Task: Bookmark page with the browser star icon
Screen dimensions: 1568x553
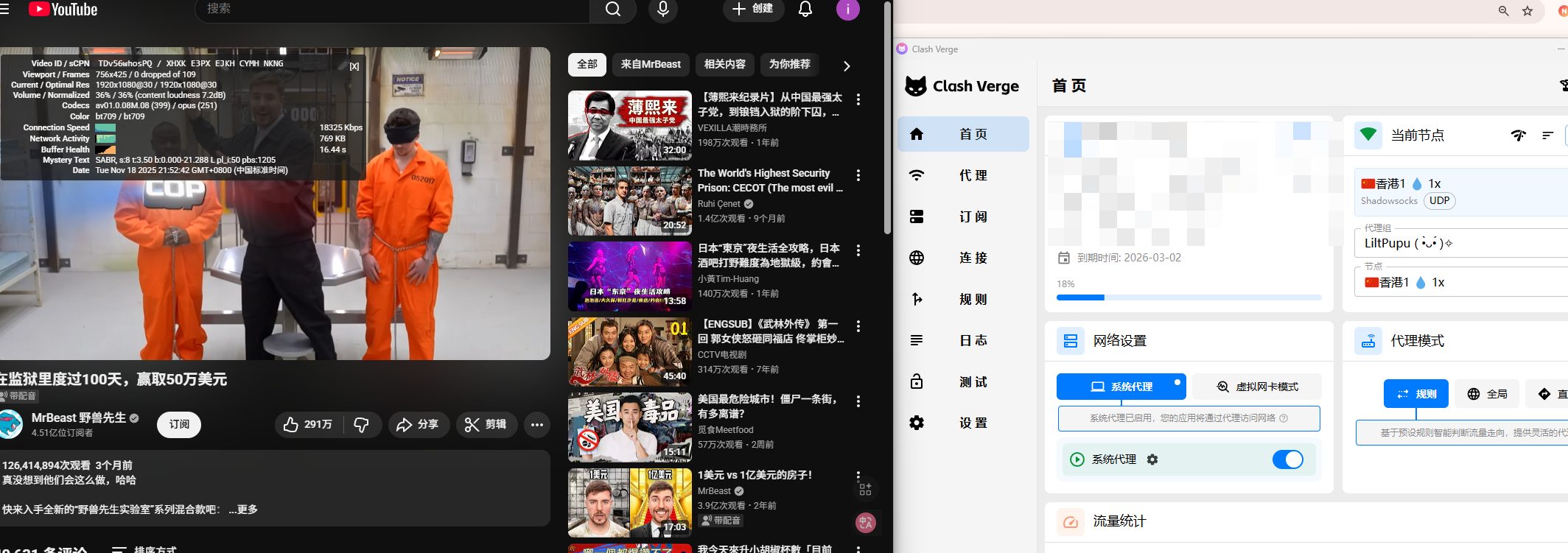Action: (x=1527, y=11)
